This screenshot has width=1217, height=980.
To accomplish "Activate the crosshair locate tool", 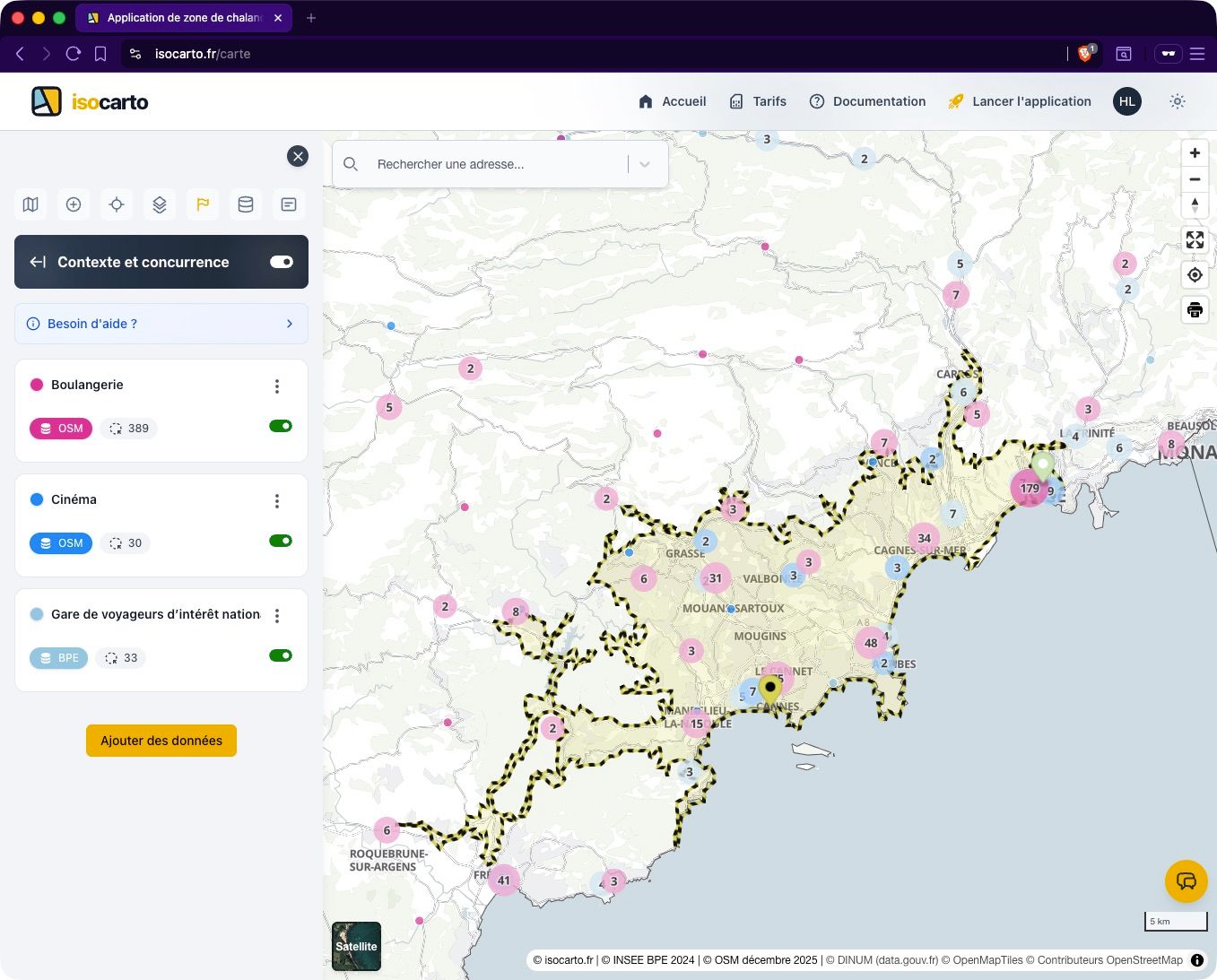I will pyautogui.click(x=117, y=204).
